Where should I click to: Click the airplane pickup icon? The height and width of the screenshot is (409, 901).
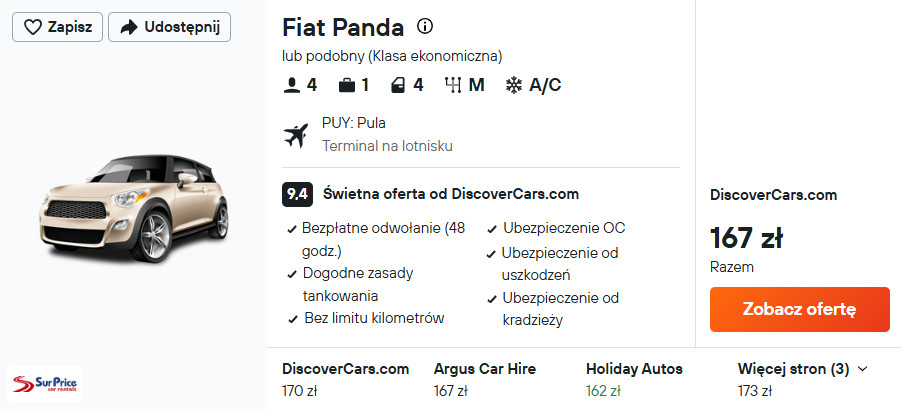(297, 135)
